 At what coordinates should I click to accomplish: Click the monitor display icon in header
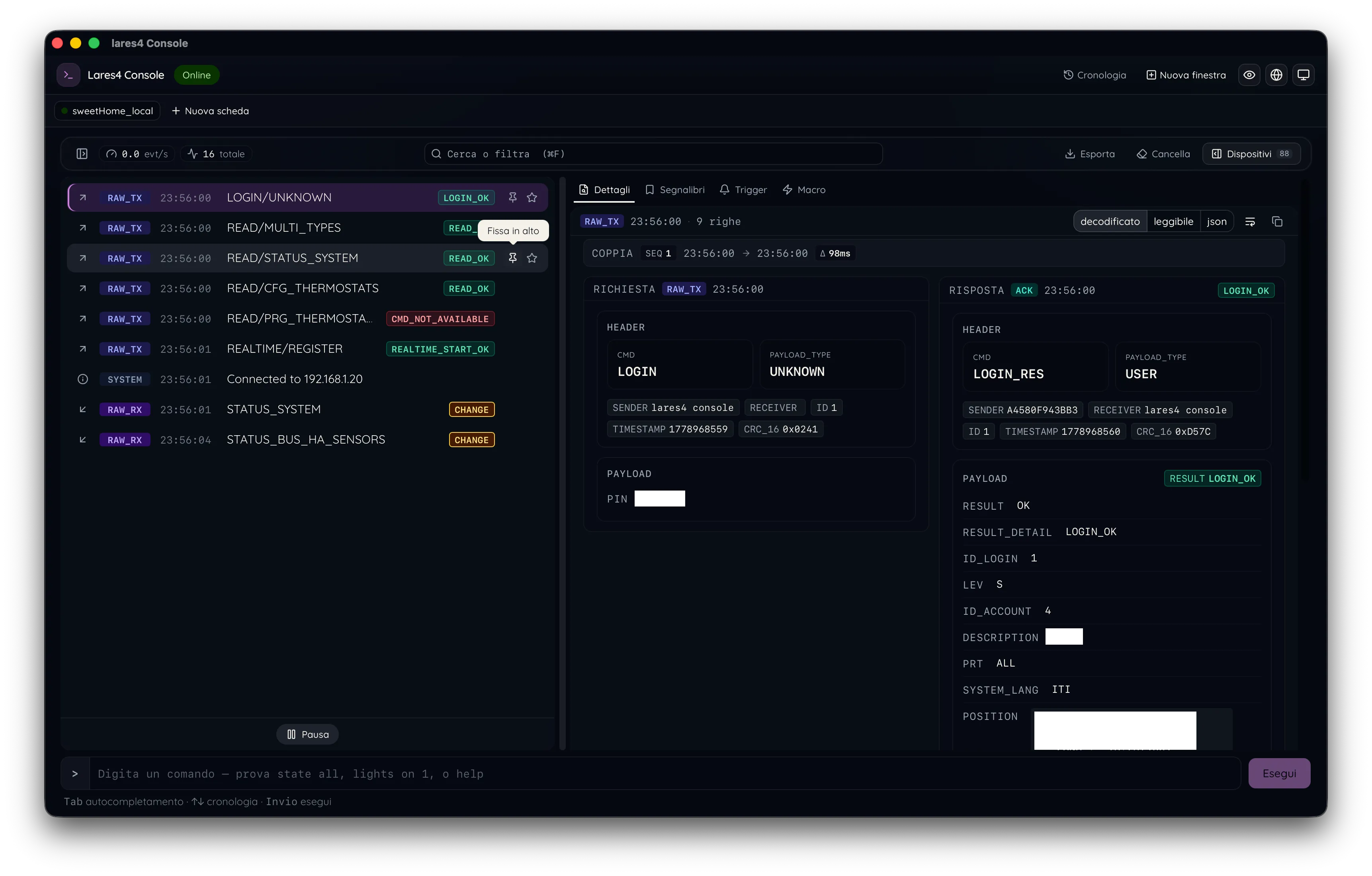click(1304, 75)
